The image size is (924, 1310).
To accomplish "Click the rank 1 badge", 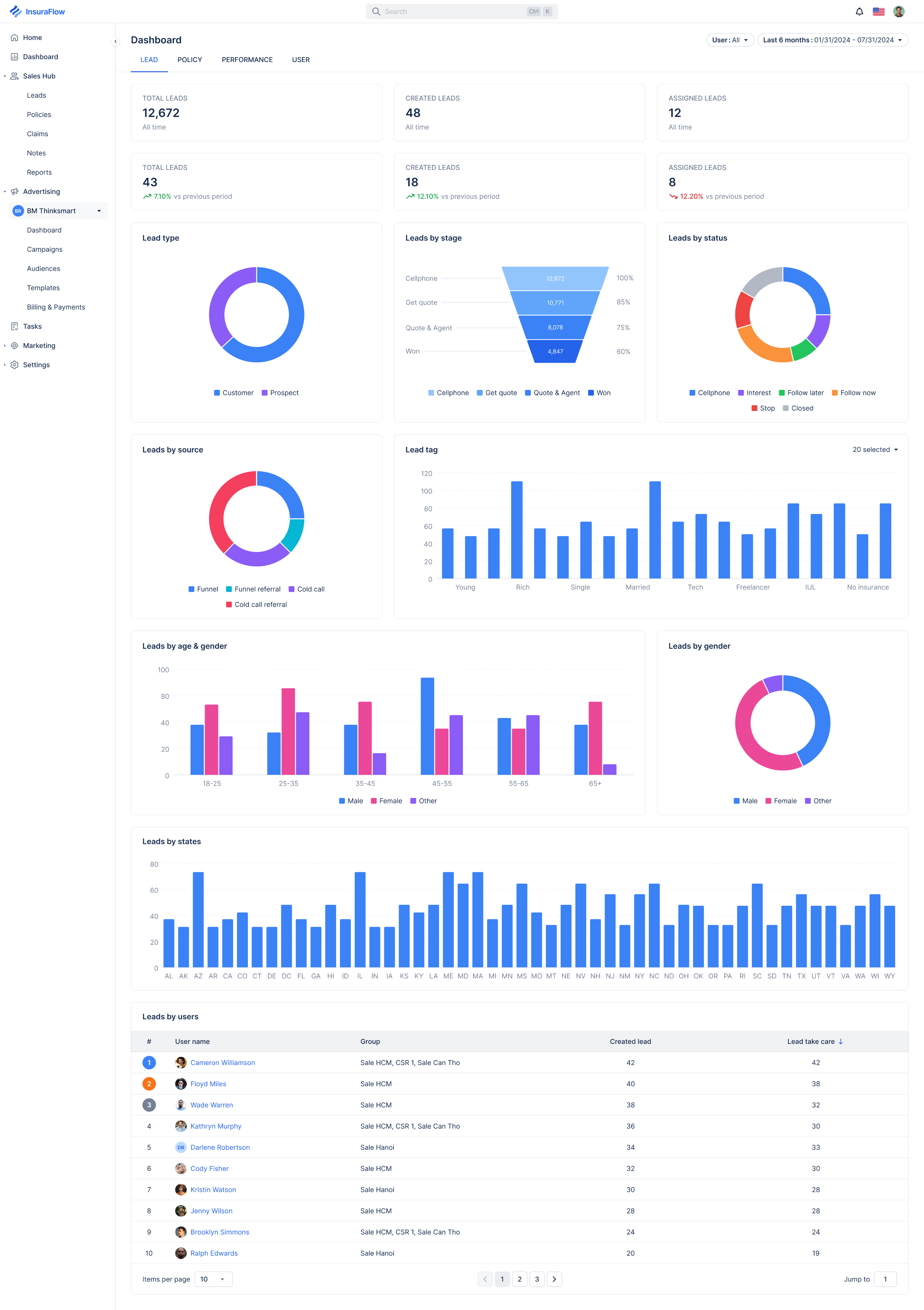I will click(x=149, y=1062).
